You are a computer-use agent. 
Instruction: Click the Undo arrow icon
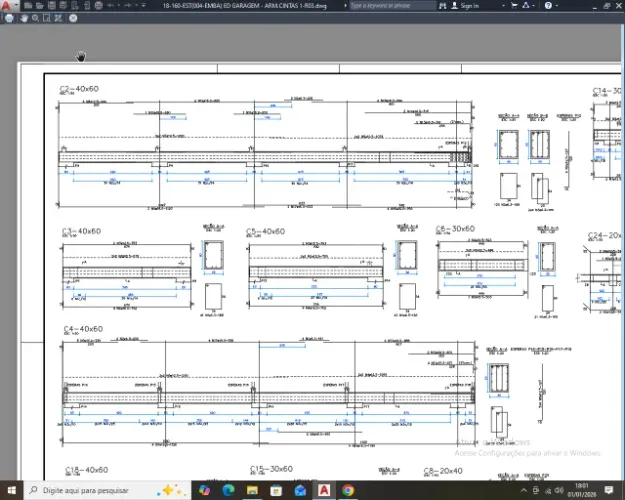coord(110,6)
